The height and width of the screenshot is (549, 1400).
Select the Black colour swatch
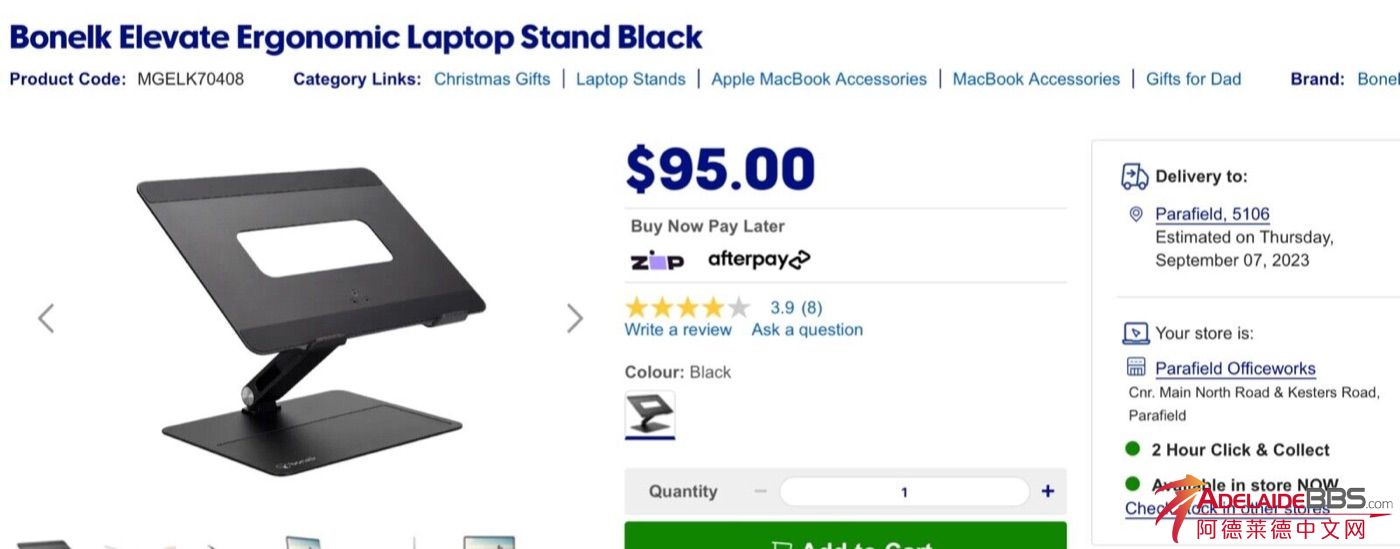pyautogui.click(x=650, y=414)
